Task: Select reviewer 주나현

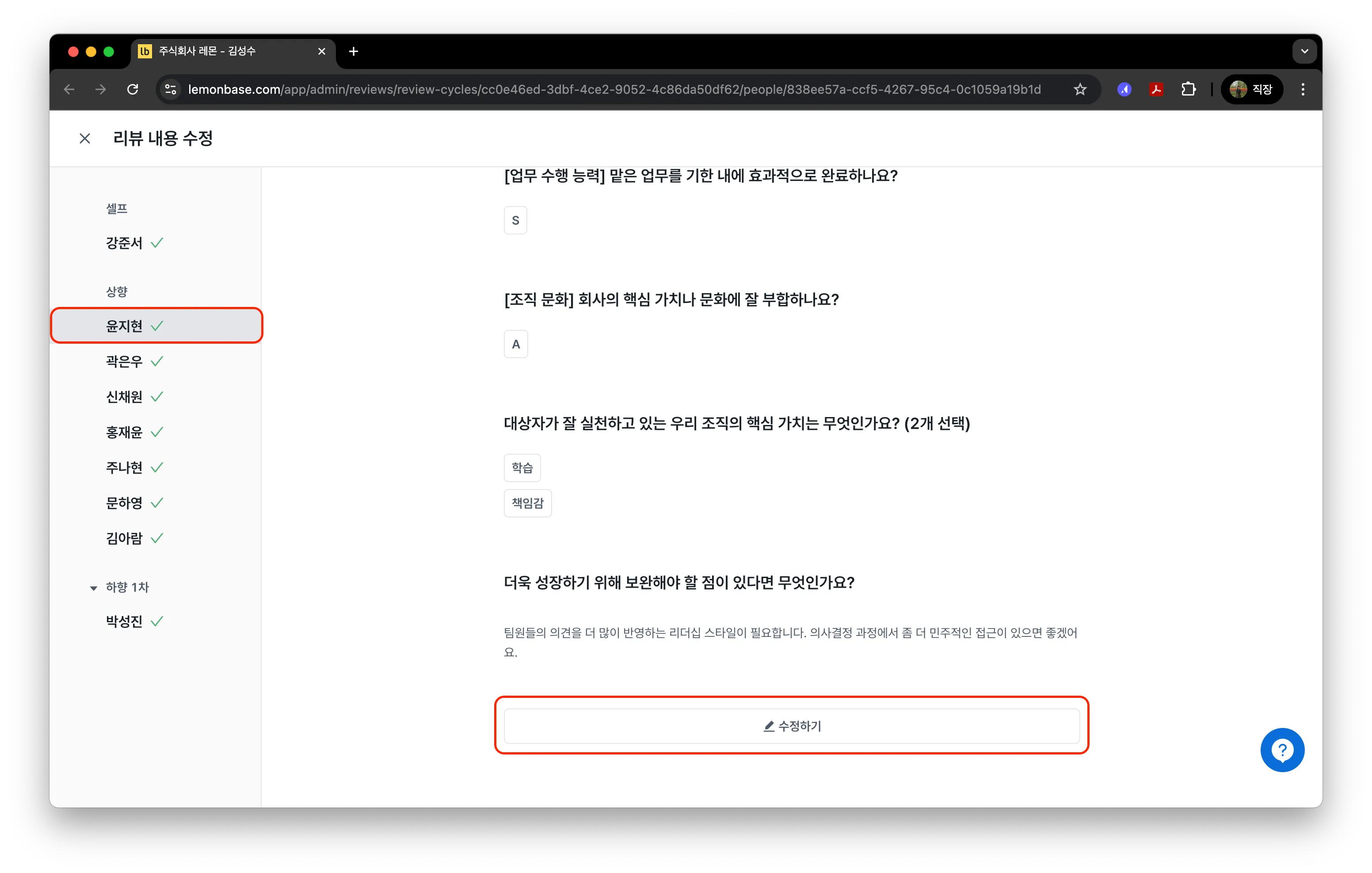Action: (x=156, y=467)
